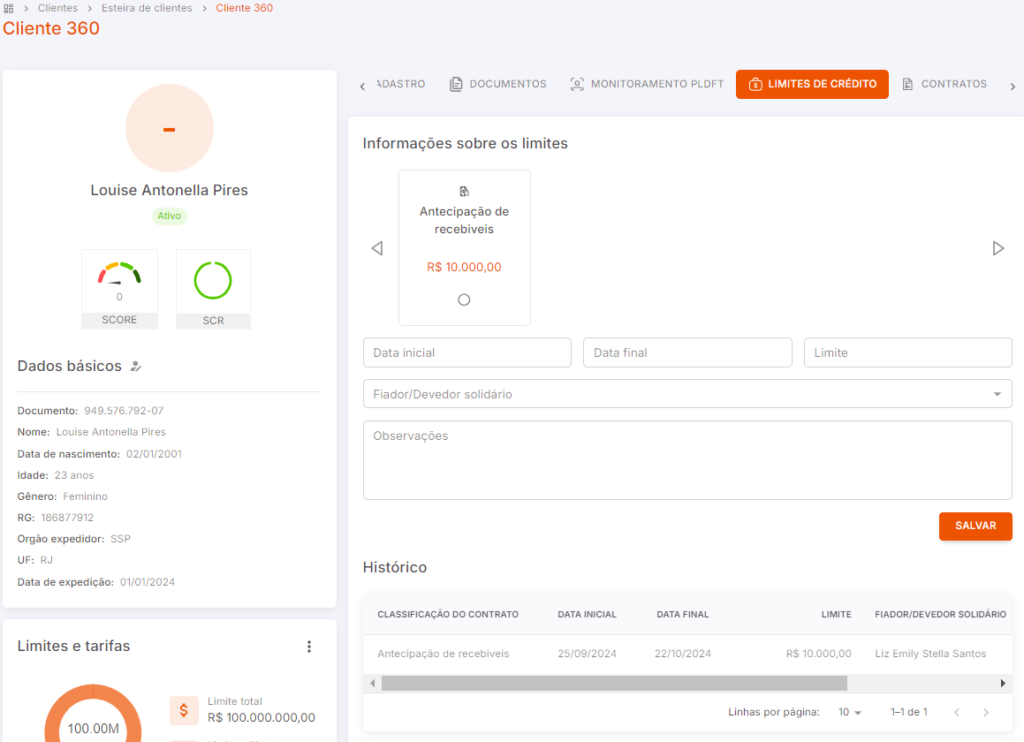Navigate to Esteira de clientes breadcrumb

point(147,8)
